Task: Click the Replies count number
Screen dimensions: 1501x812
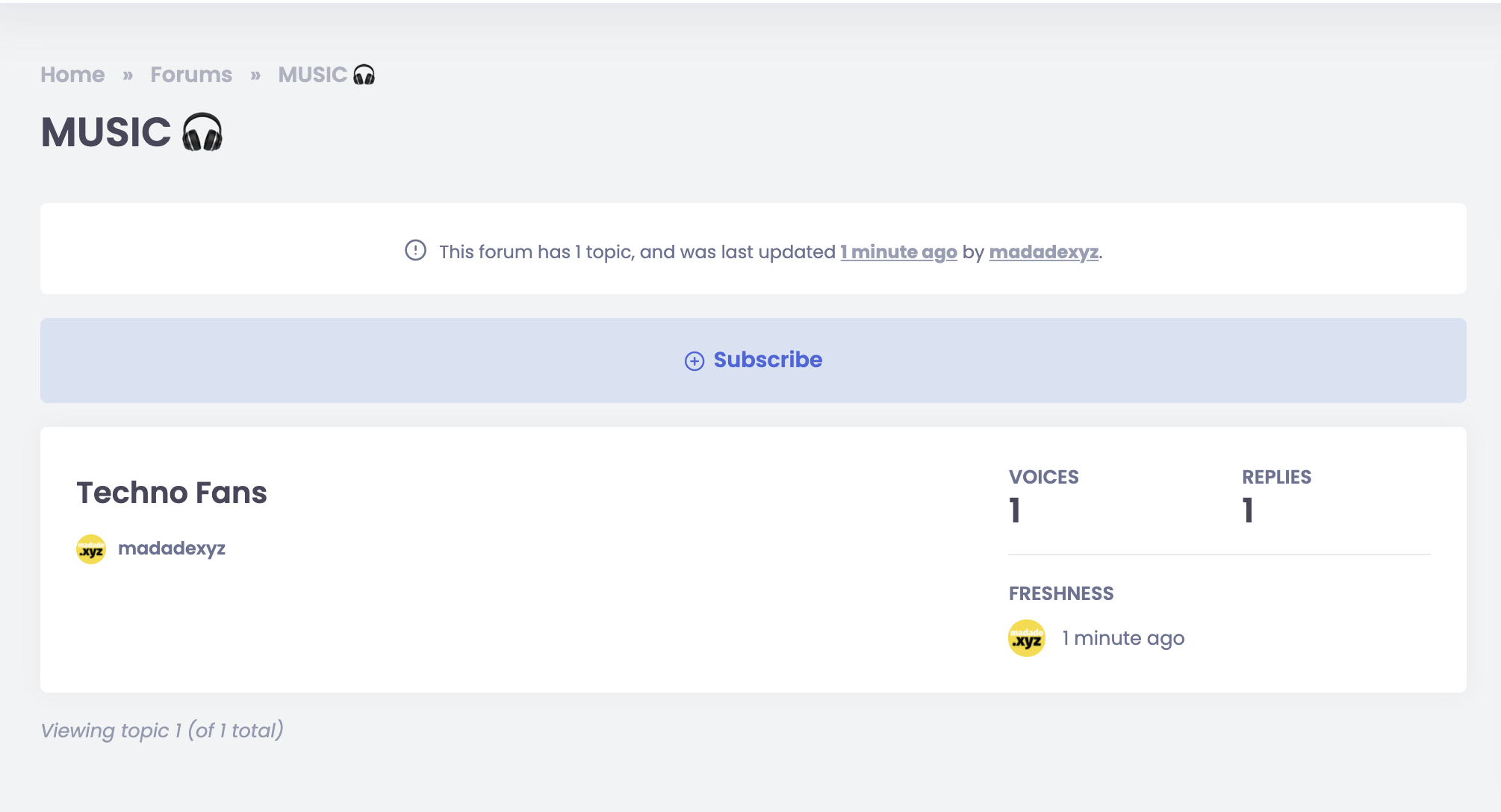Action: click(x=1248, y=511)
